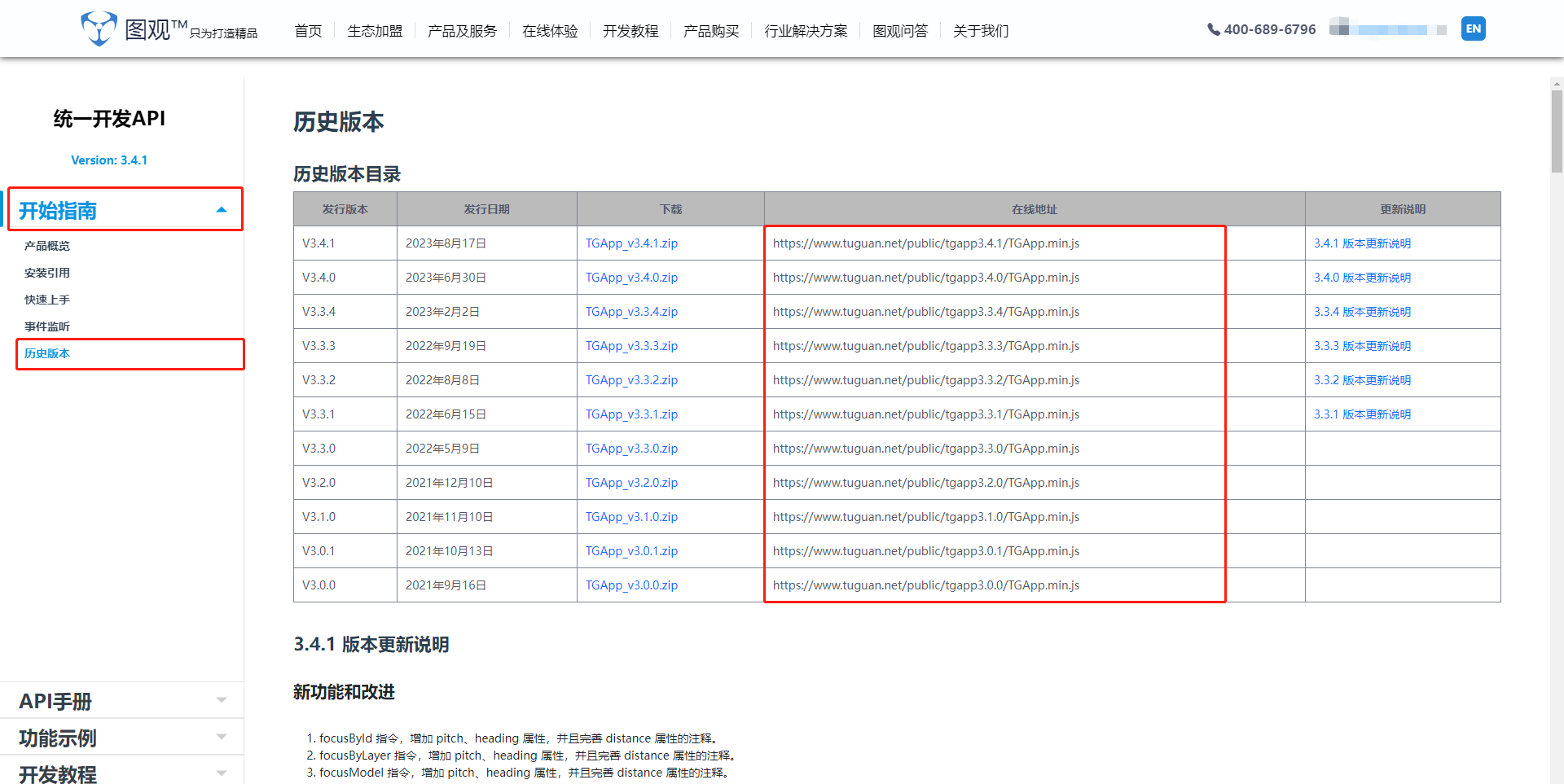Click the 2023年8月17日 date cell
The width and height of the screenshot is (1564, 784).
click(x=487, y=243)
